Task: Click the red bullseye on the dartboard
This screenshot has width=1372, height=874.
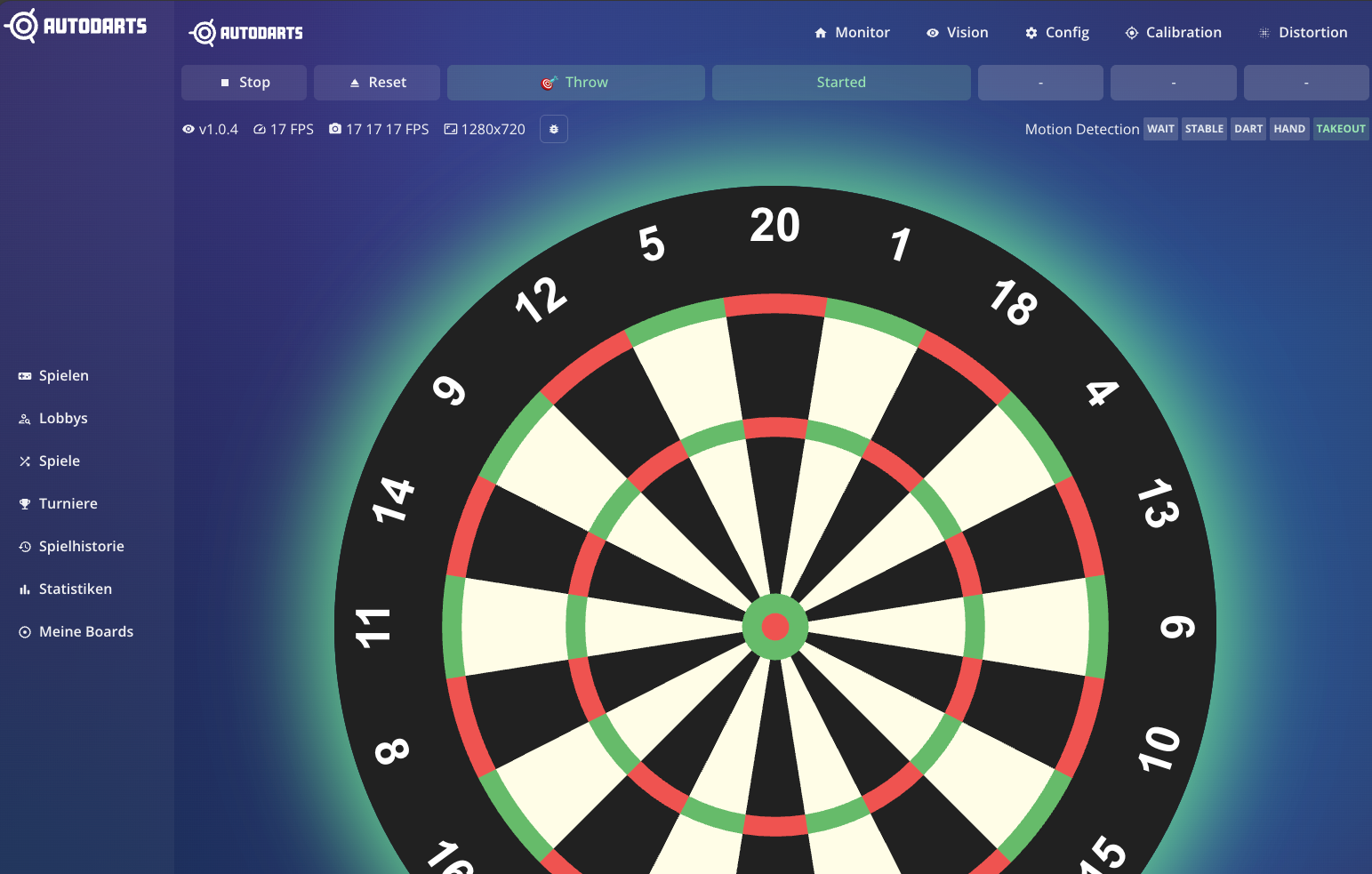Action: 775,627
